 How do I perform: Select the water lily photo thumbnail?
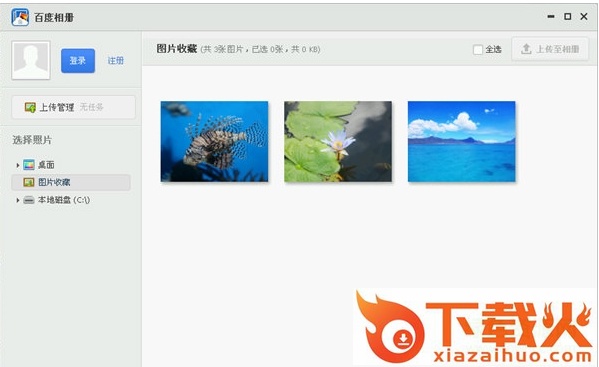[x=338, y=141]
